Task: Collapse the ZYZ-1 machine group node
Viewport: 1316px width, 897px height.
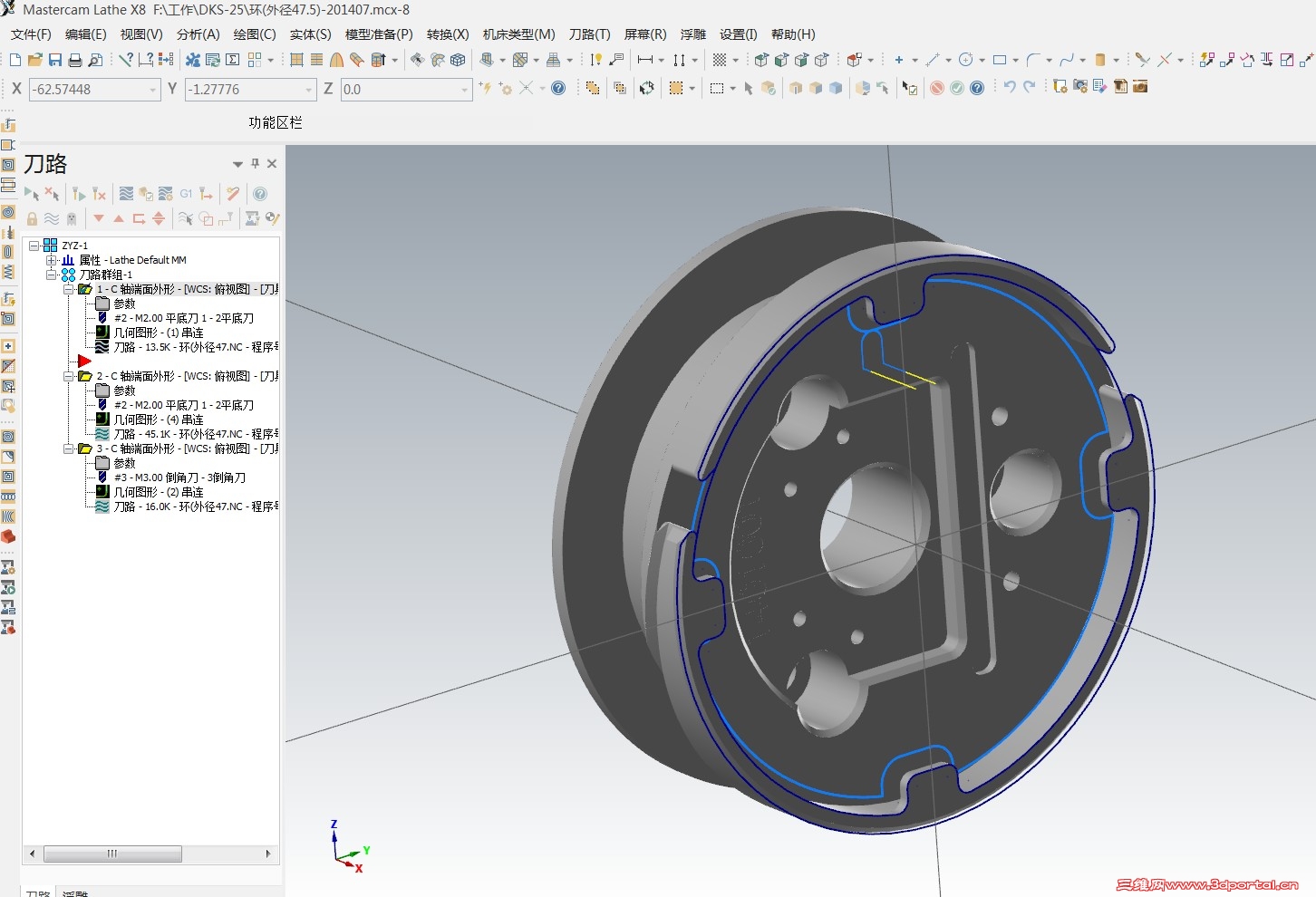Action: point(34,246)
